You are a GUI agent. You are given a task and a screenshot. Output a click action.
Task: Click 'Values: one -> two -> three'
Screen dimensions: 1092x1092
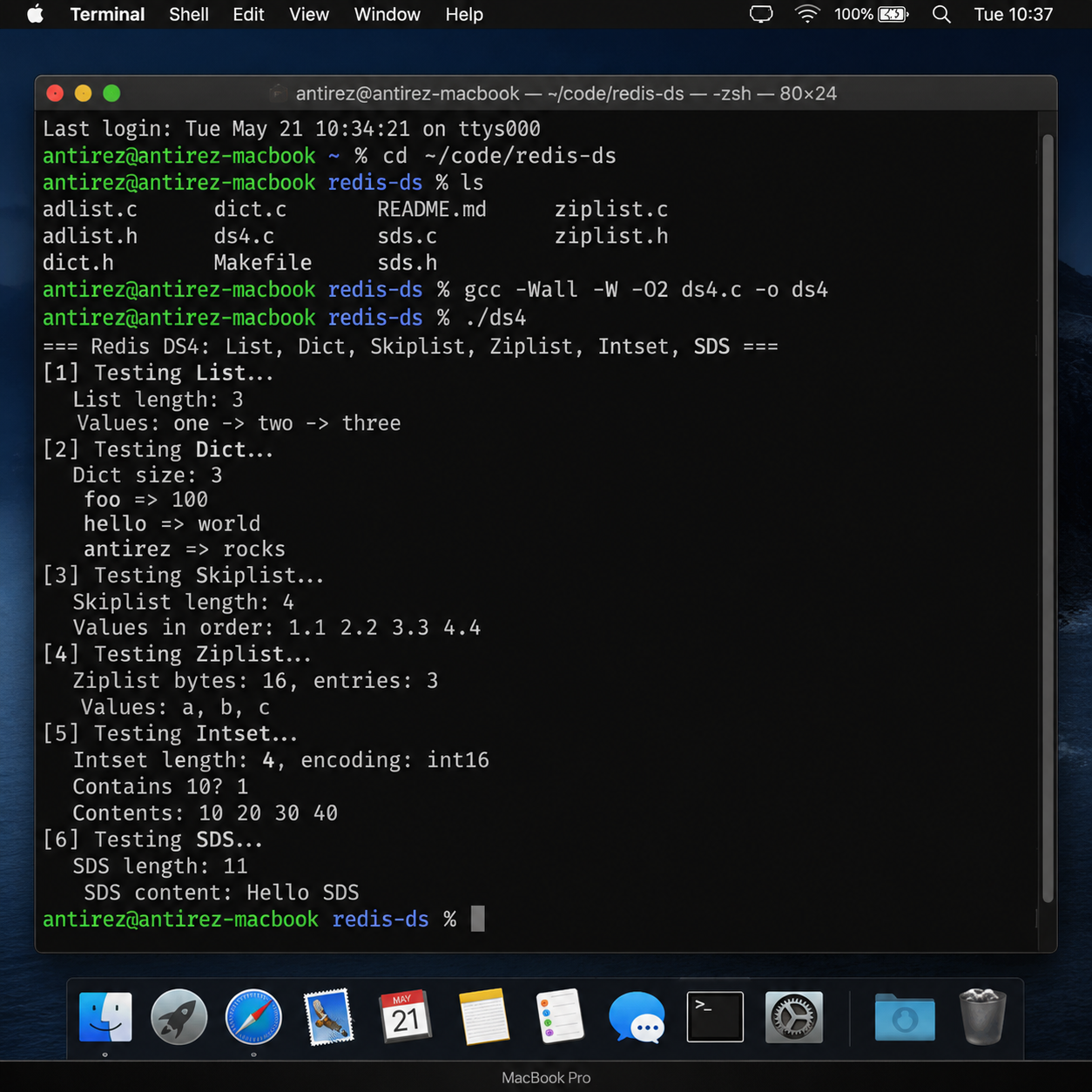[x=239, y=423]
